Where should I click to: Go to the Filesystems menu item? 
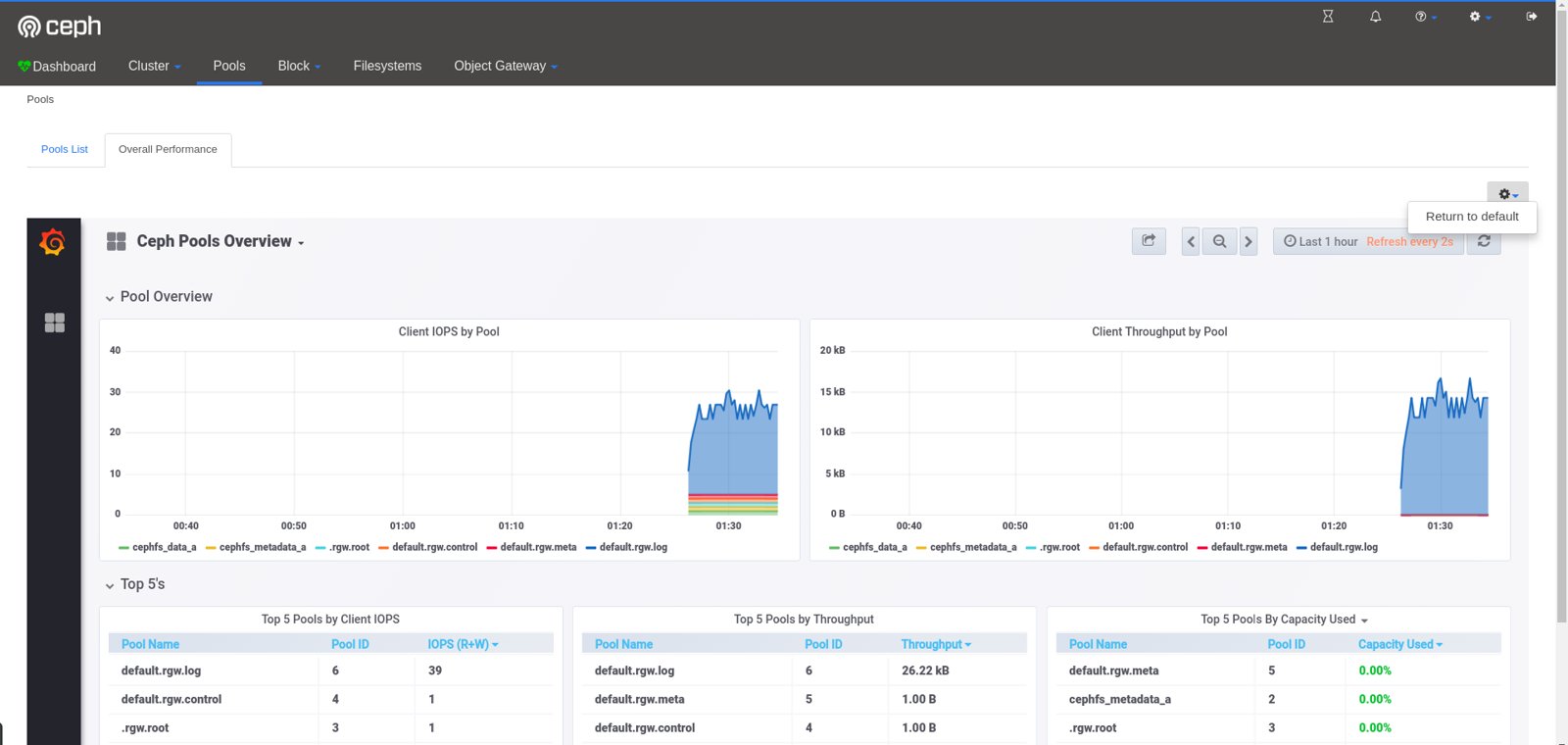click(387, 66)
